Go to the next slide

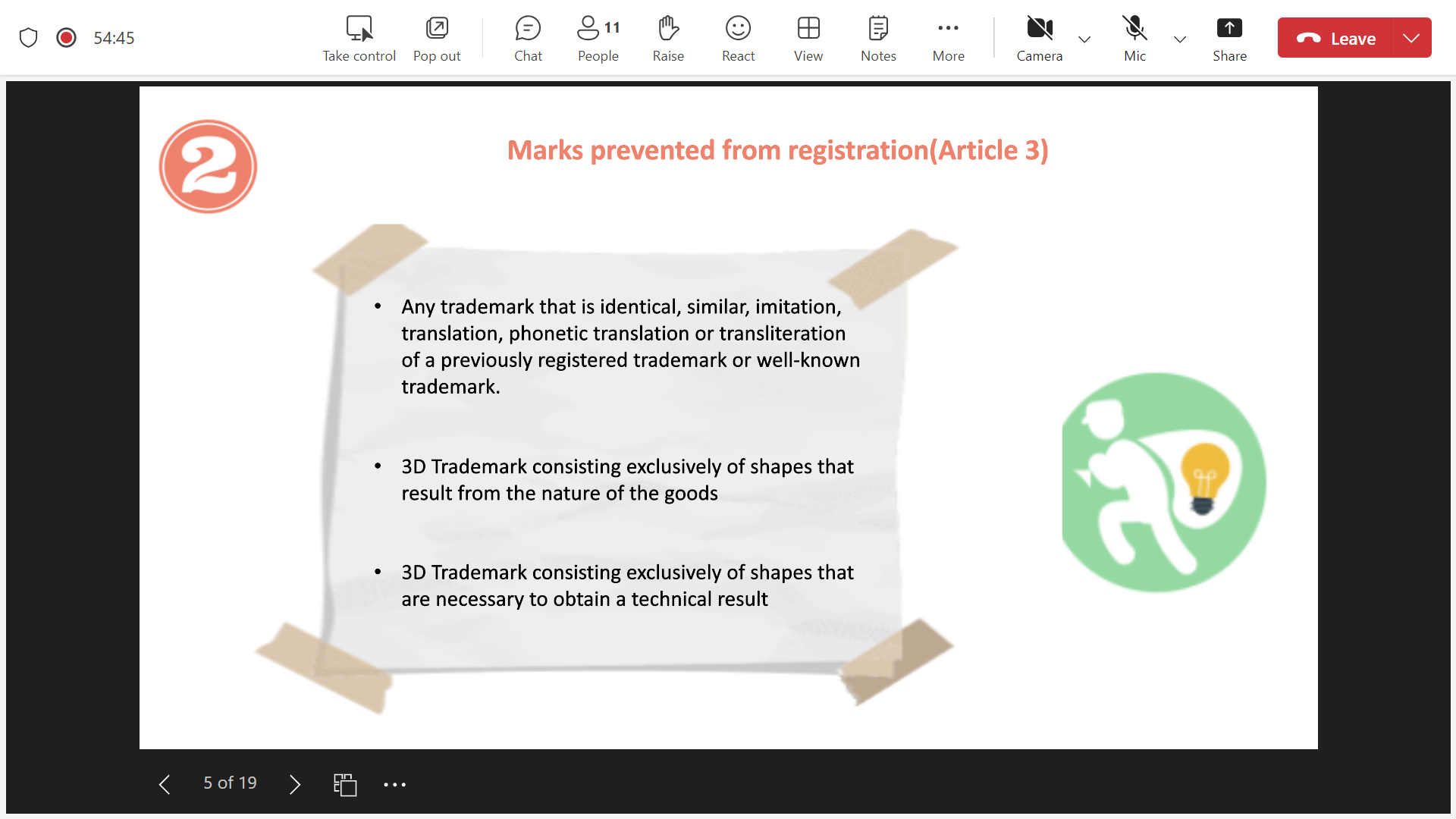pos(295,784)
